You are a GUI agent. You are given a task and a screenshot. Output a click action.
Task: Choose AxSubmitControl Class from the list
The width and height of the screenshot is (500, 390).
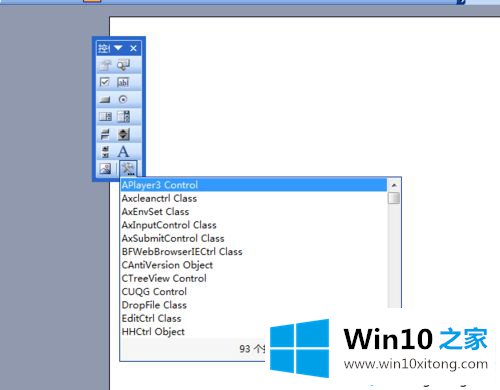pos(254,238)
